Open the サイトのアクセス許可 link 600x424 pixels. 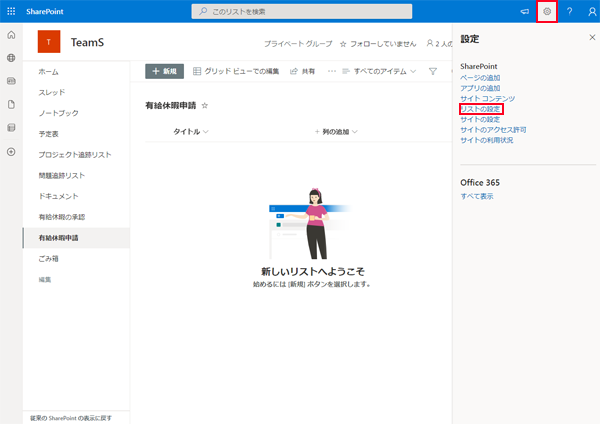(493, 130)
